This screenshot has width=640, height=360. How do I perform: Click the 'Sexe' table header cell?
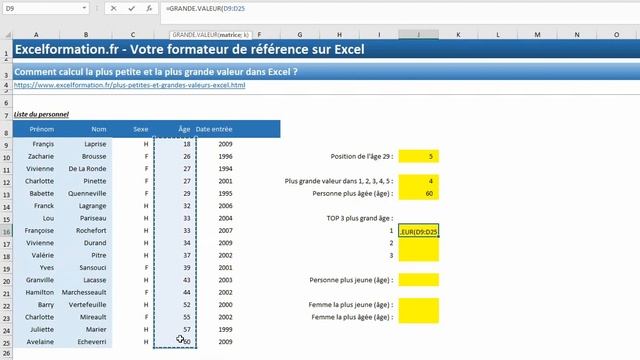[133, 129]
